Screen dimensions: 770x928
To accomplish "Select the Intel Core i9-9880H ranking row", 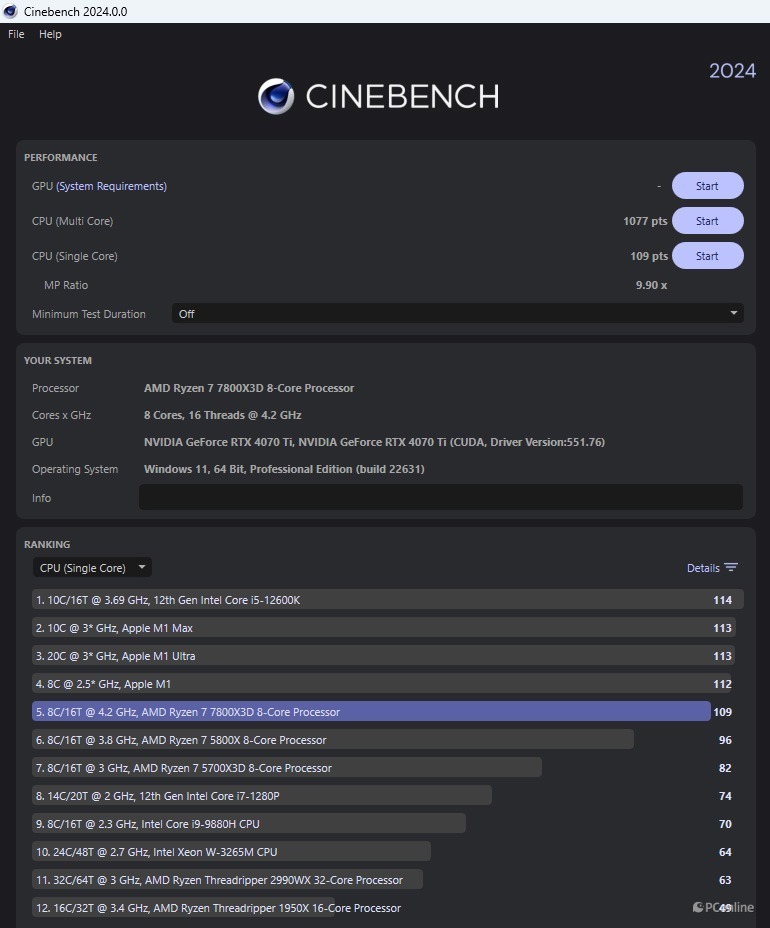I will coord(249,824).
